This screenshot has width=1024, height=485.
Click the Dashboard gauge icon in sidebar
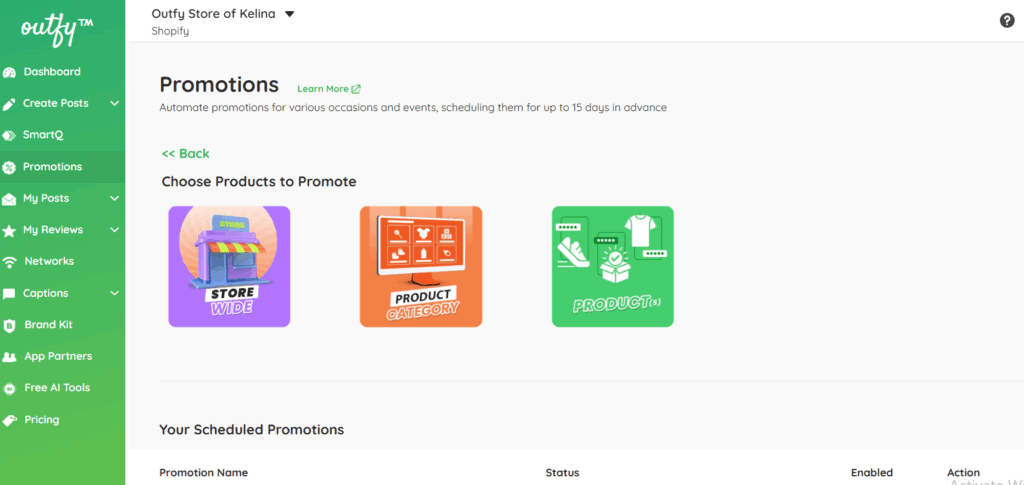point(10,72)
